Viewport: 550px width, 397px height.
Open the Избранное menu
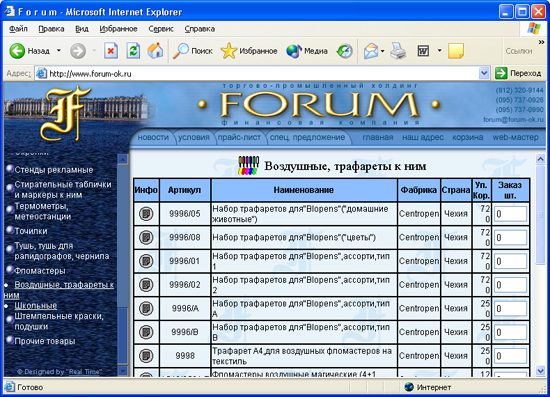[118, 29]
